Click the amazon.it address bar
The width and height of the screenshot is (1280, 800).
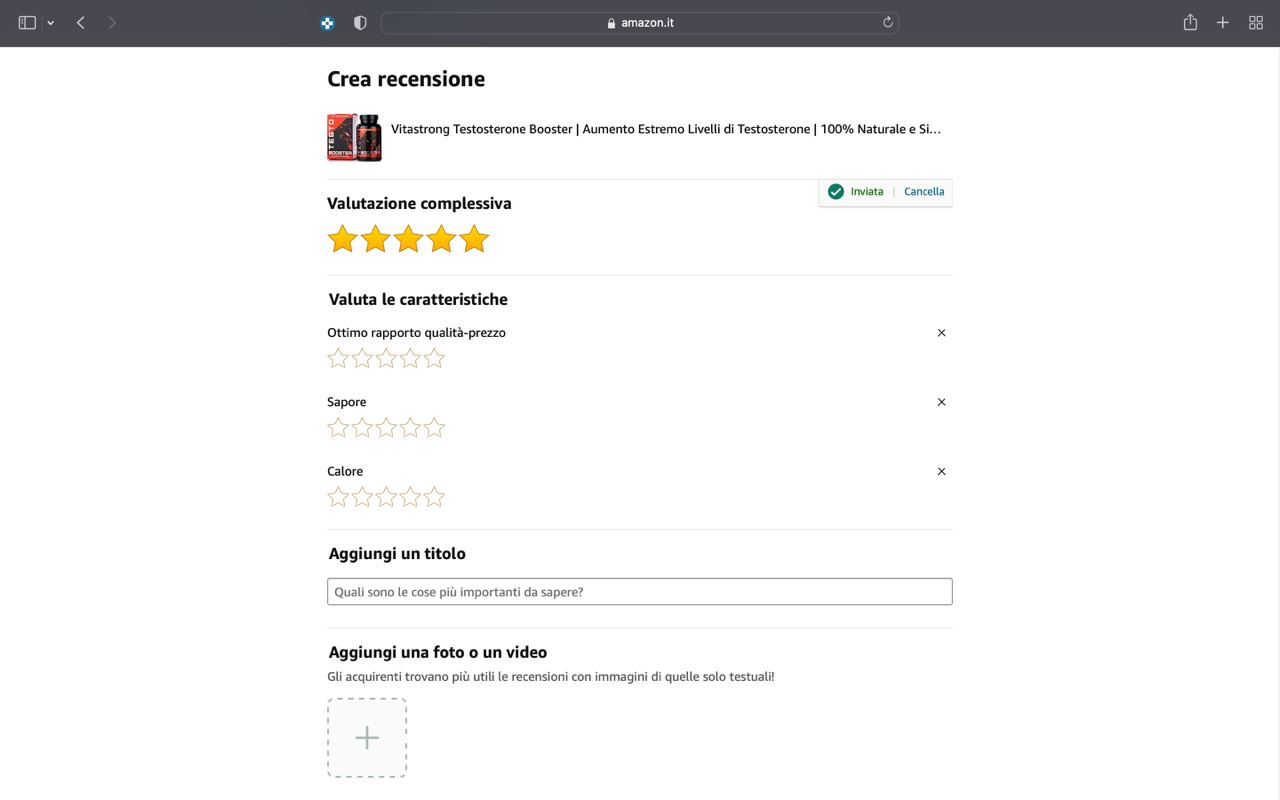(640, 23)
